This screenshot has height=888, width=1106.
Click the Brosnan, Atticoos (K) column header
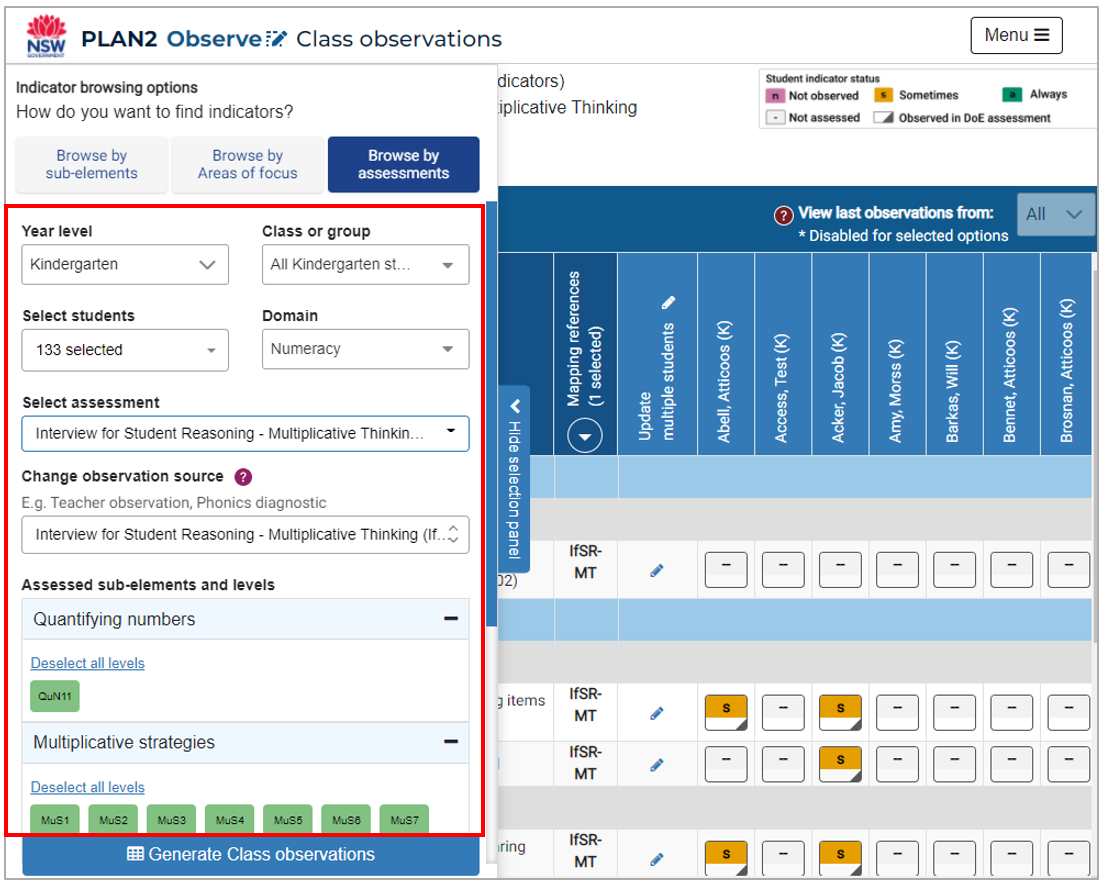click(1067, 354)
